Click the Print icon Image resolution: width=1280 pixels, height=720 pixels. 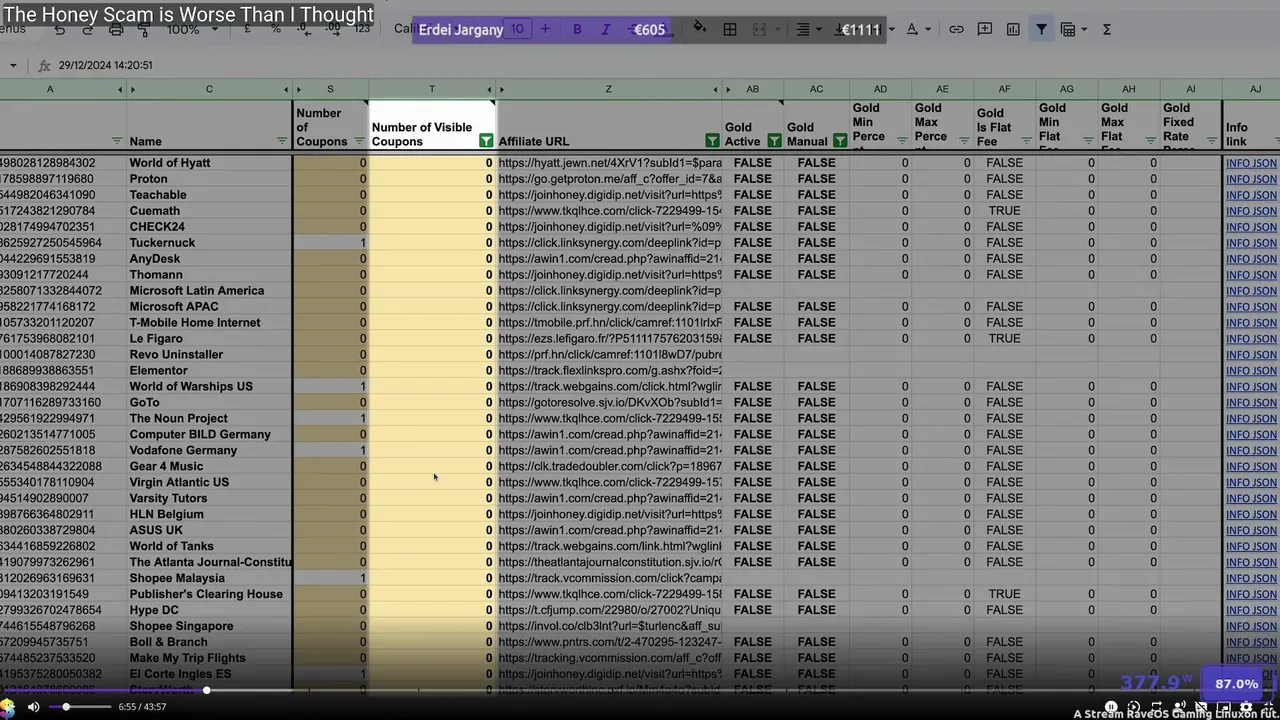point(116,30)
